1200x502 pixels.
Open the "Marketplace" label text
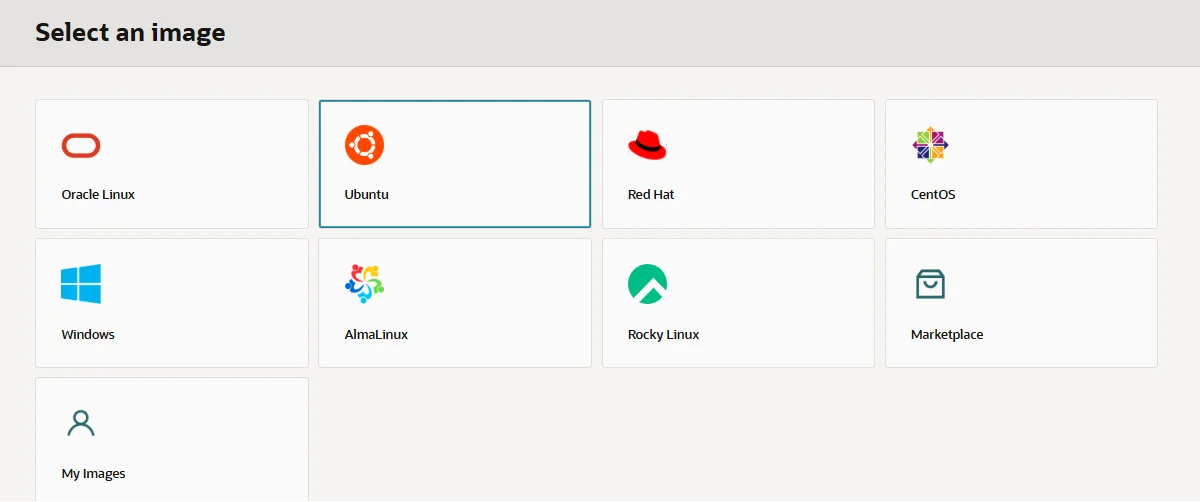tap(947, 335)
